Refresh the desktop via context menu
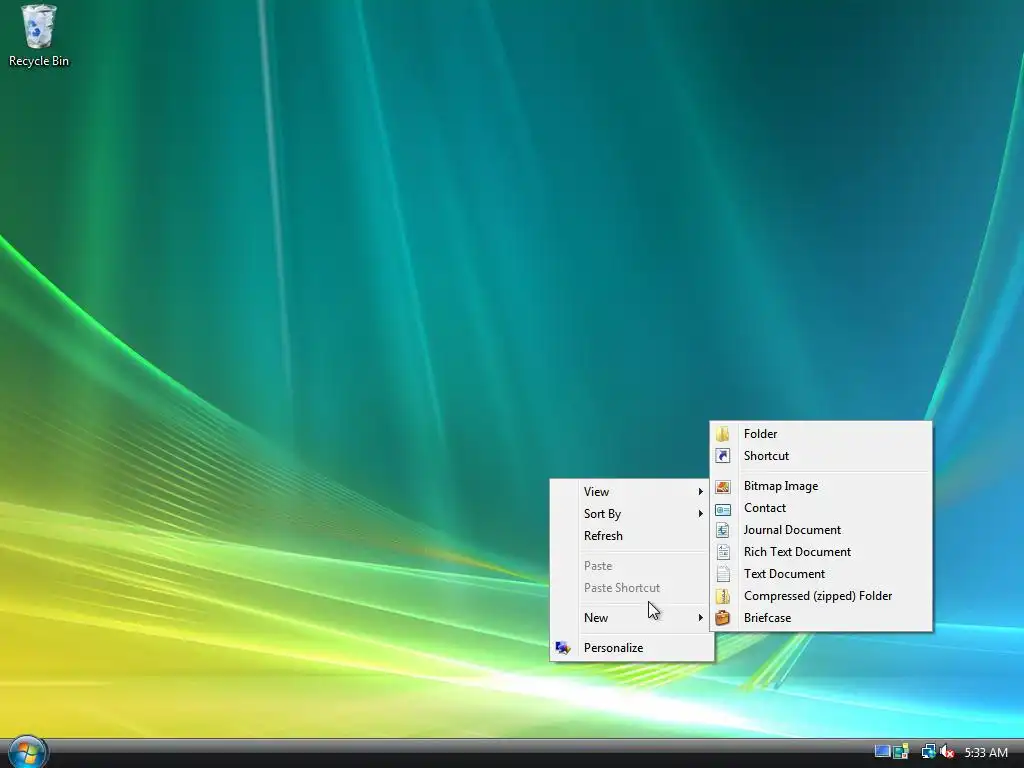This screenshot has width=1024, height=768. 632,536
